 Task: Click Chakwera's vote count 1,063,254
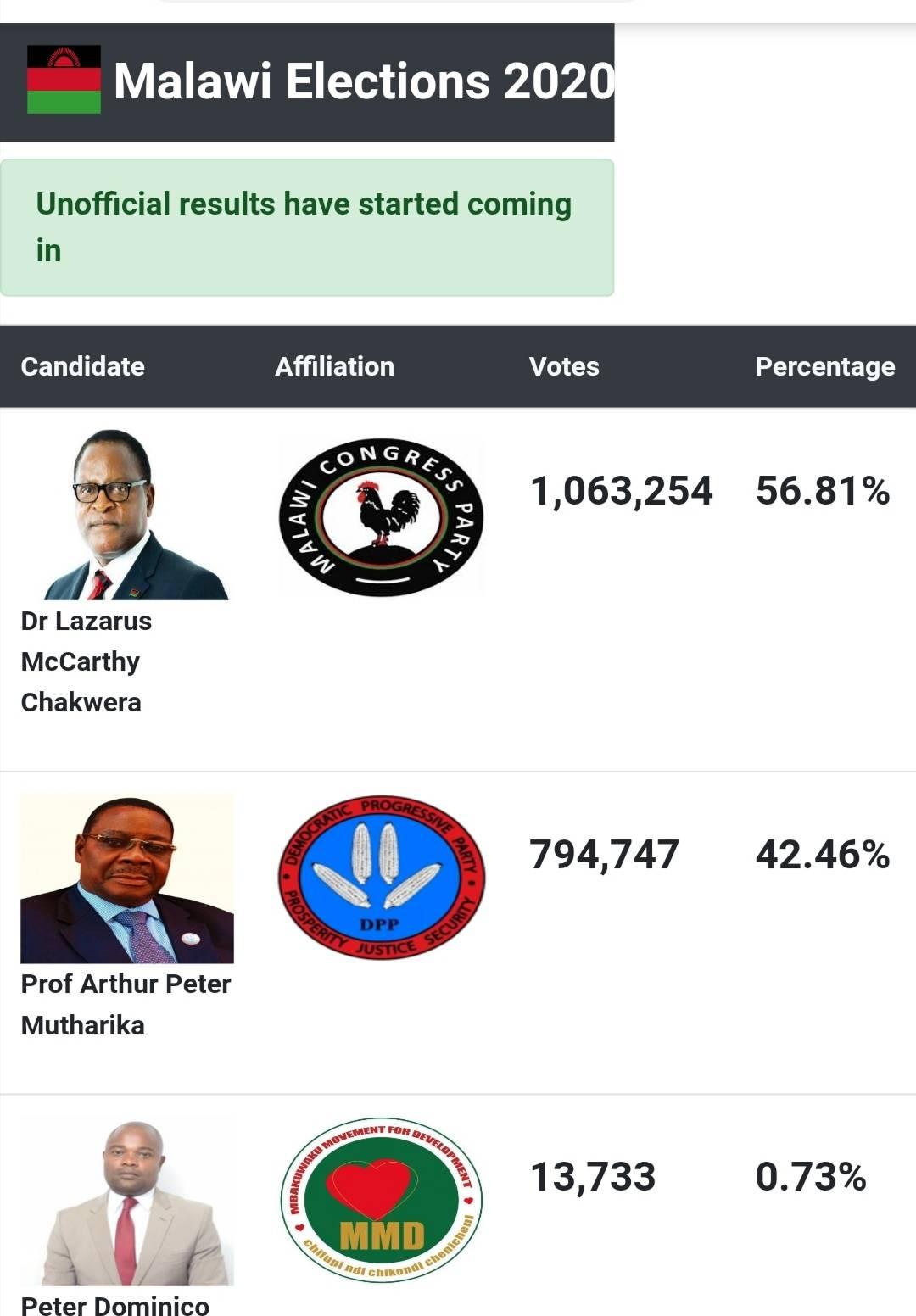(622, 492)
